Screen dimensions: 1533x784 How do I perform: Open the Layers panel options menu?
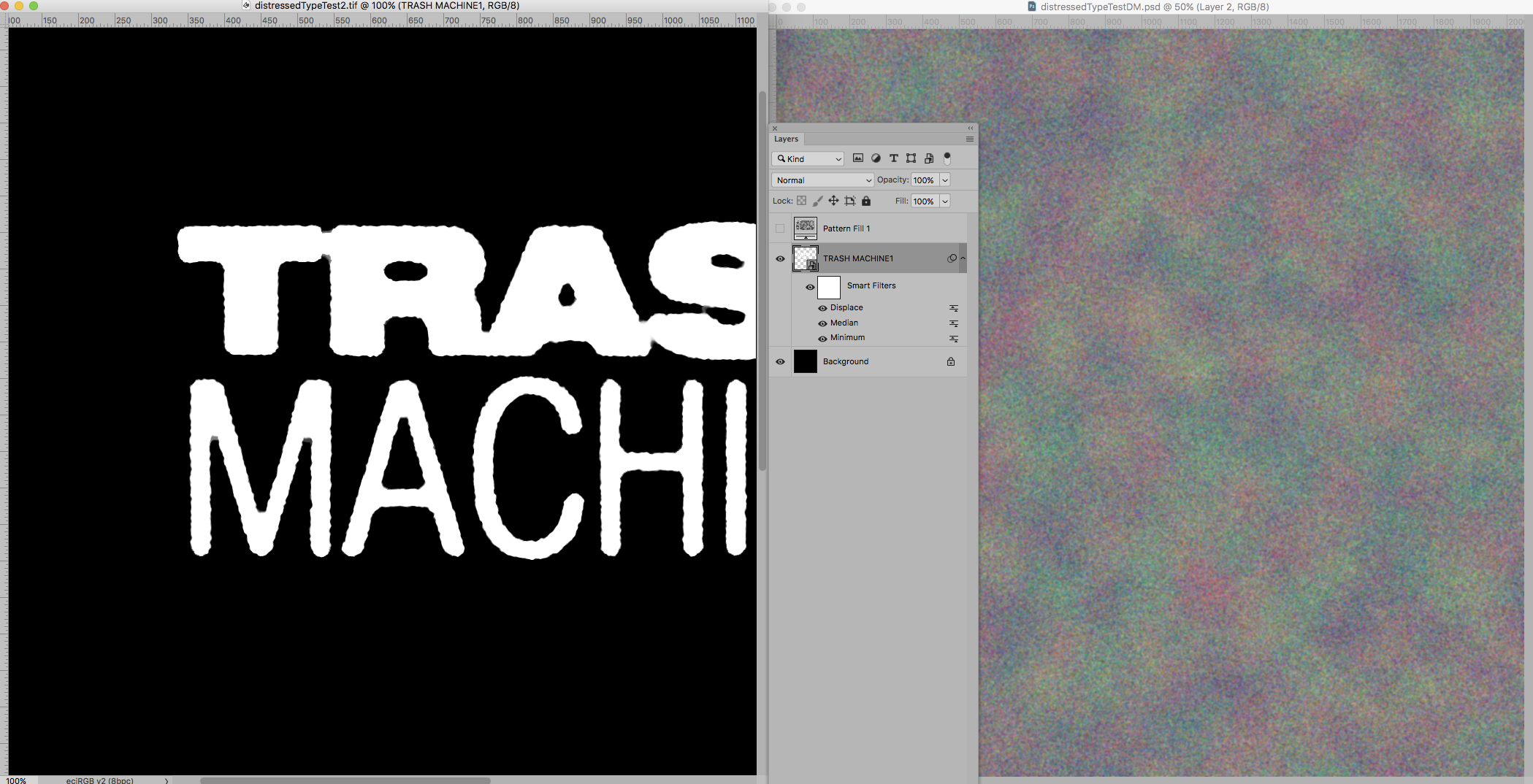[970, 139]
